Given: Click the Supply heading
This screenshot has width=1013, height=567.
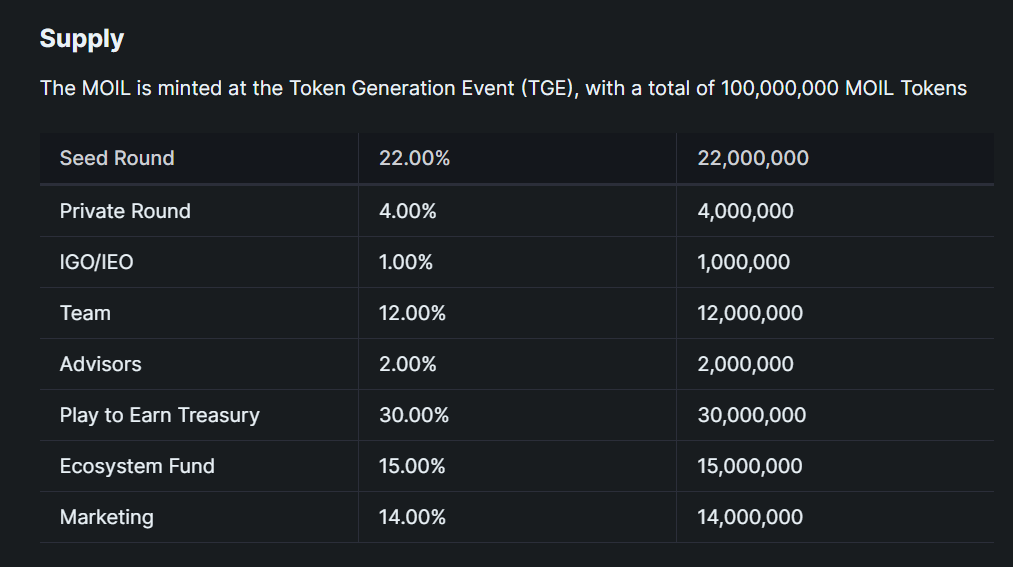Looking at the screenshot, I should click(x=82, y=39).
